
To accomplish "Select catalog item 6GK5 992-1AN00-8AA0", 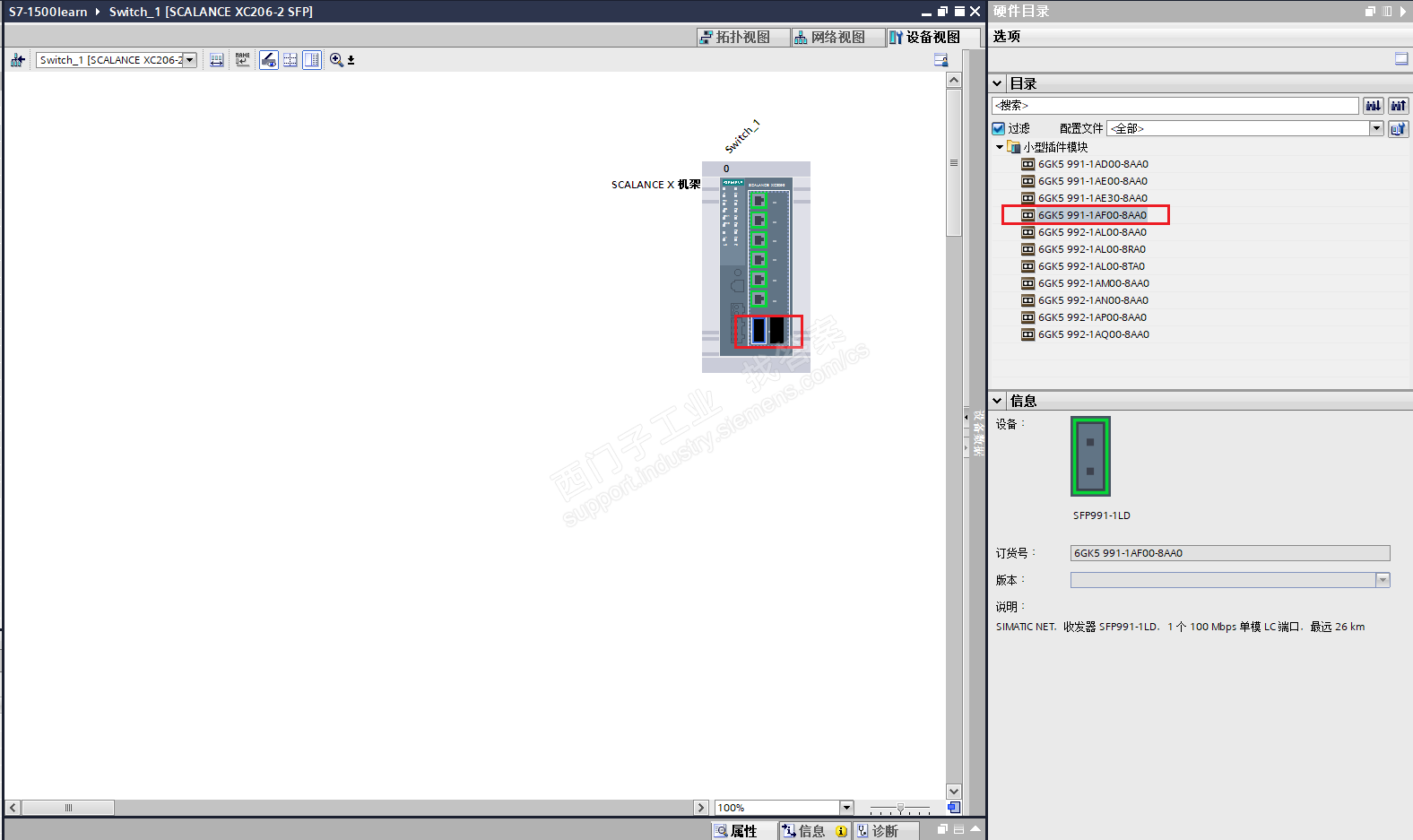I will [x=1094, y=300].
